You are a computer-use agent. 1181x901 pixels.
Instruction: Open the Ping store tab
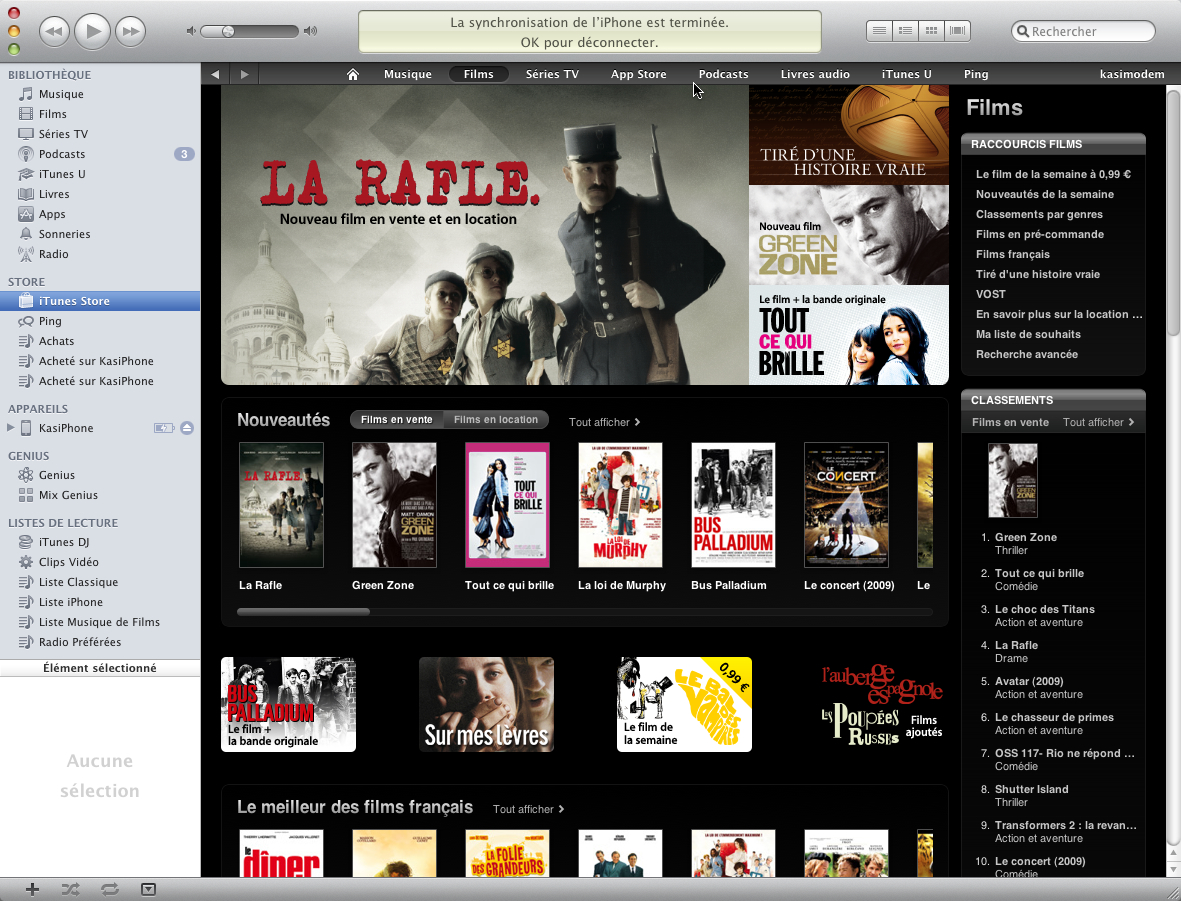pos(976,74)
